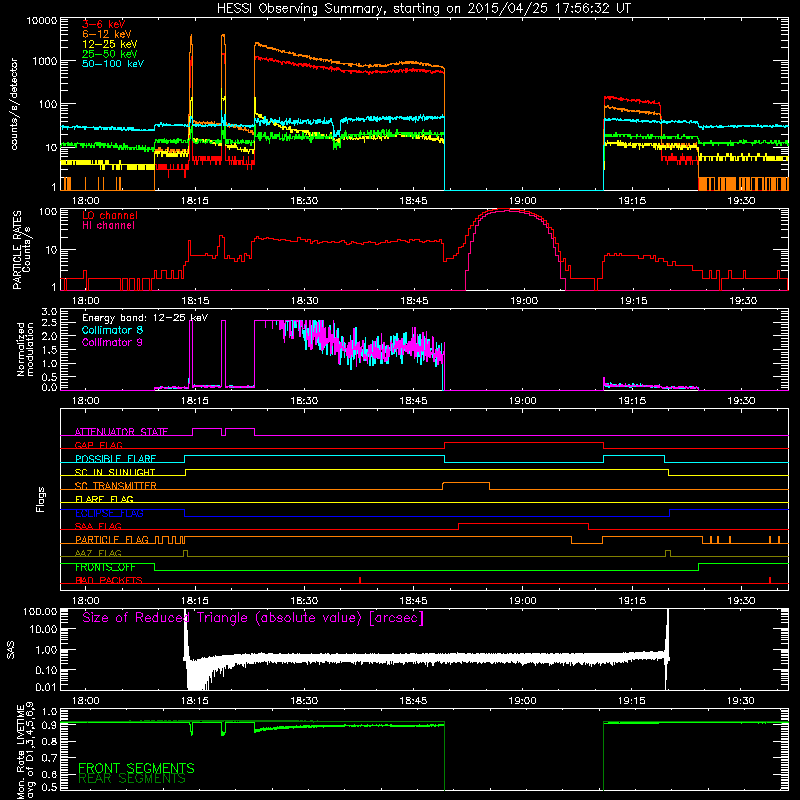Click the FRONTS OFF flag label
800x800 pixels.
point(105,567)
